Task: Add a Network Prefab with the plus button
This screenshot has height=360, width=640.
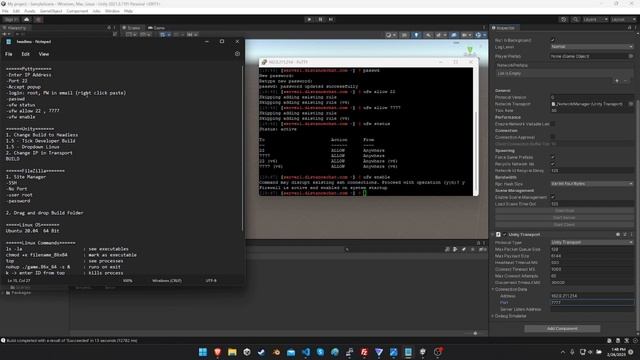Action: (617, 81)
